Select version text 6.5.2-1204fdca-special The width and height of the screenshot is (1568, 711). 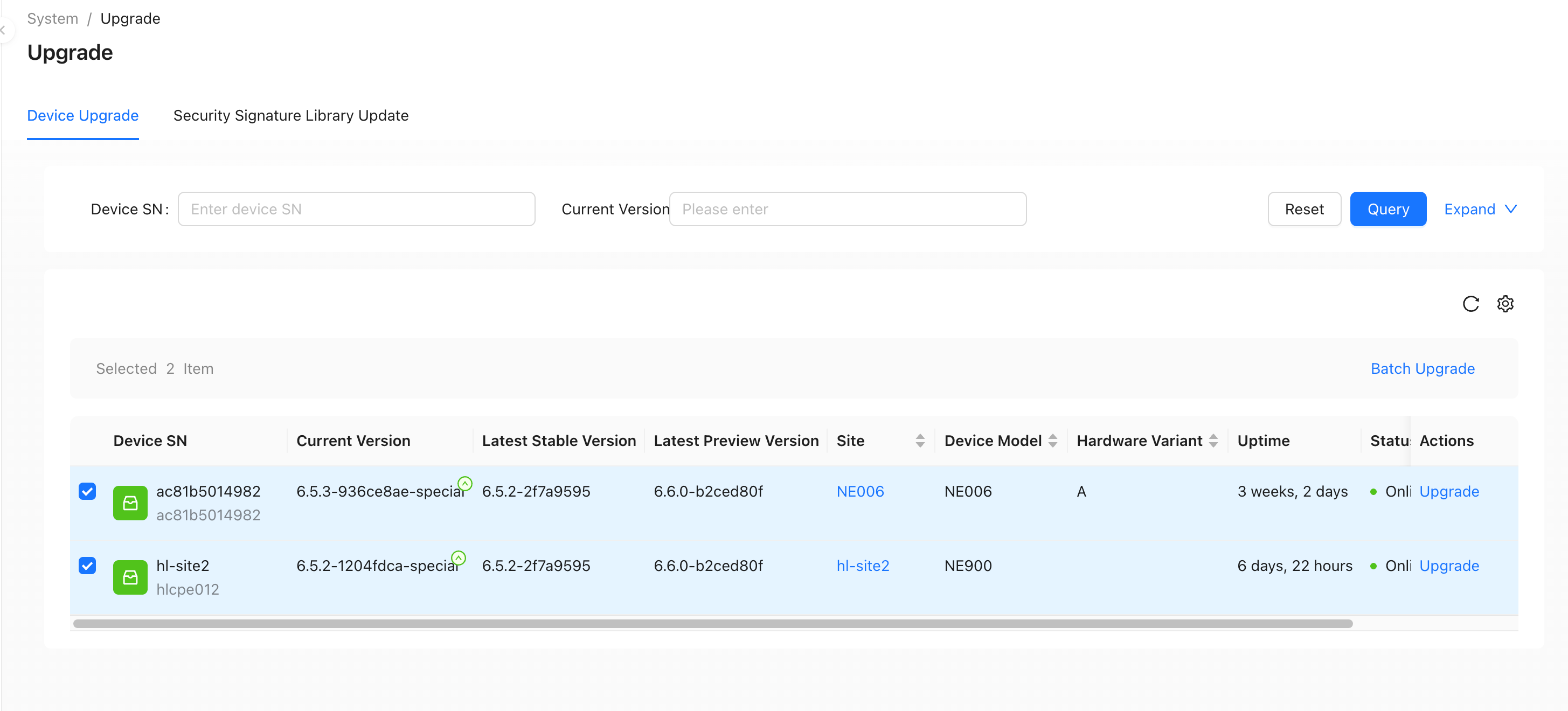point(377,566)
